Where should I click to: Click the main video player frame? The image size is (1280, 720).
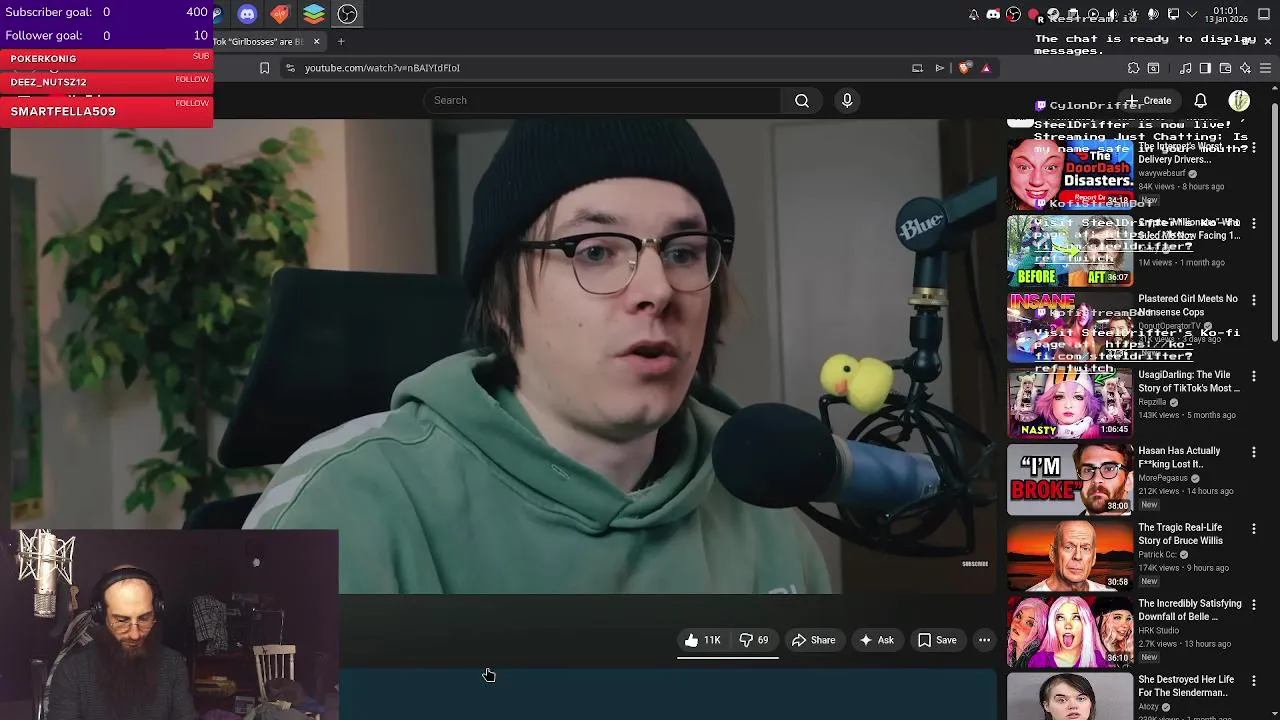504,356
